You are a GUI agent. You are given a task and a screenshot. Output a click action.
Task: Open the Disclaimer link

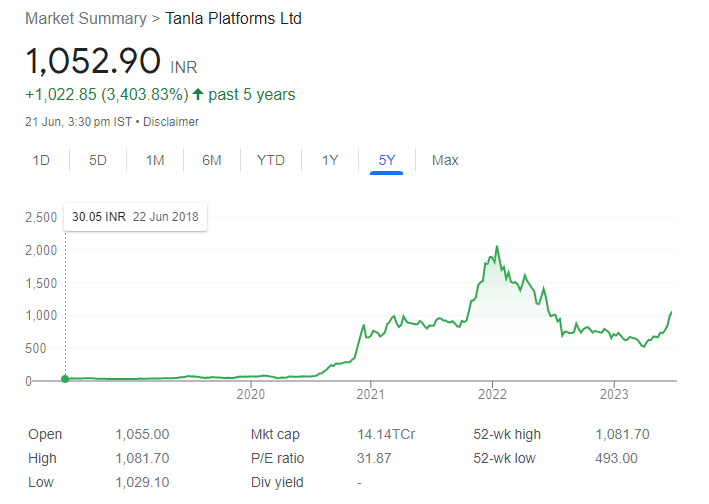point(174,122)
